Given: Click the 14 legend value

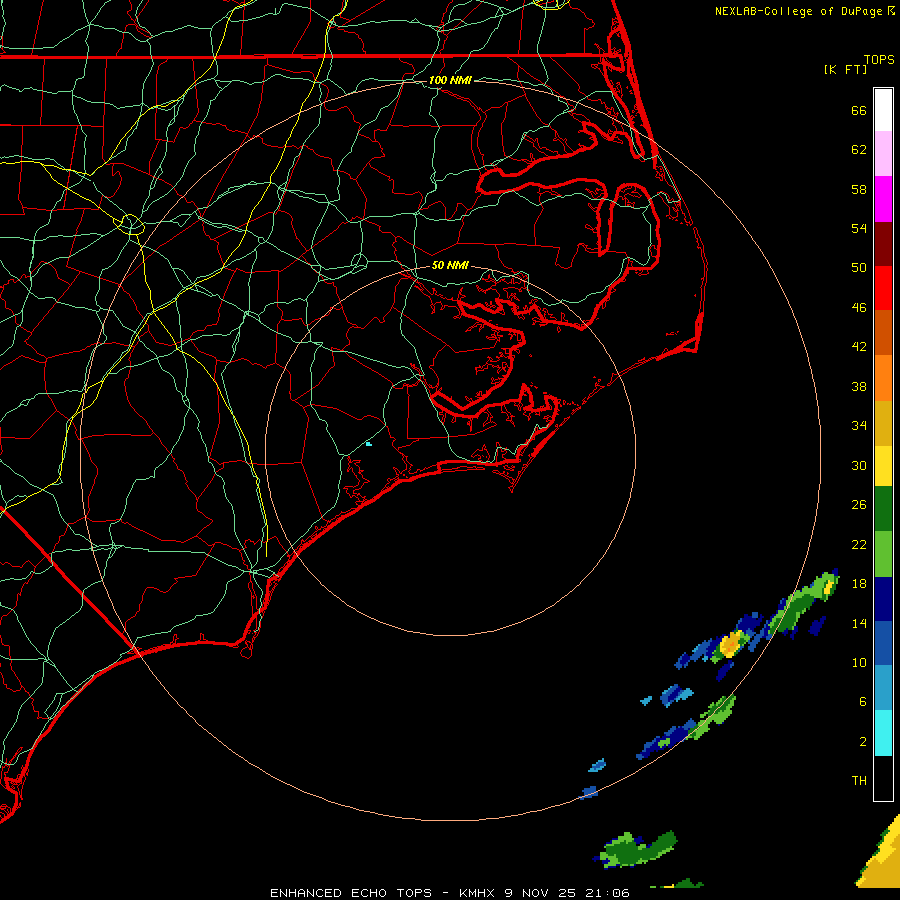Looking at the screenshot, I should (859, 623).
